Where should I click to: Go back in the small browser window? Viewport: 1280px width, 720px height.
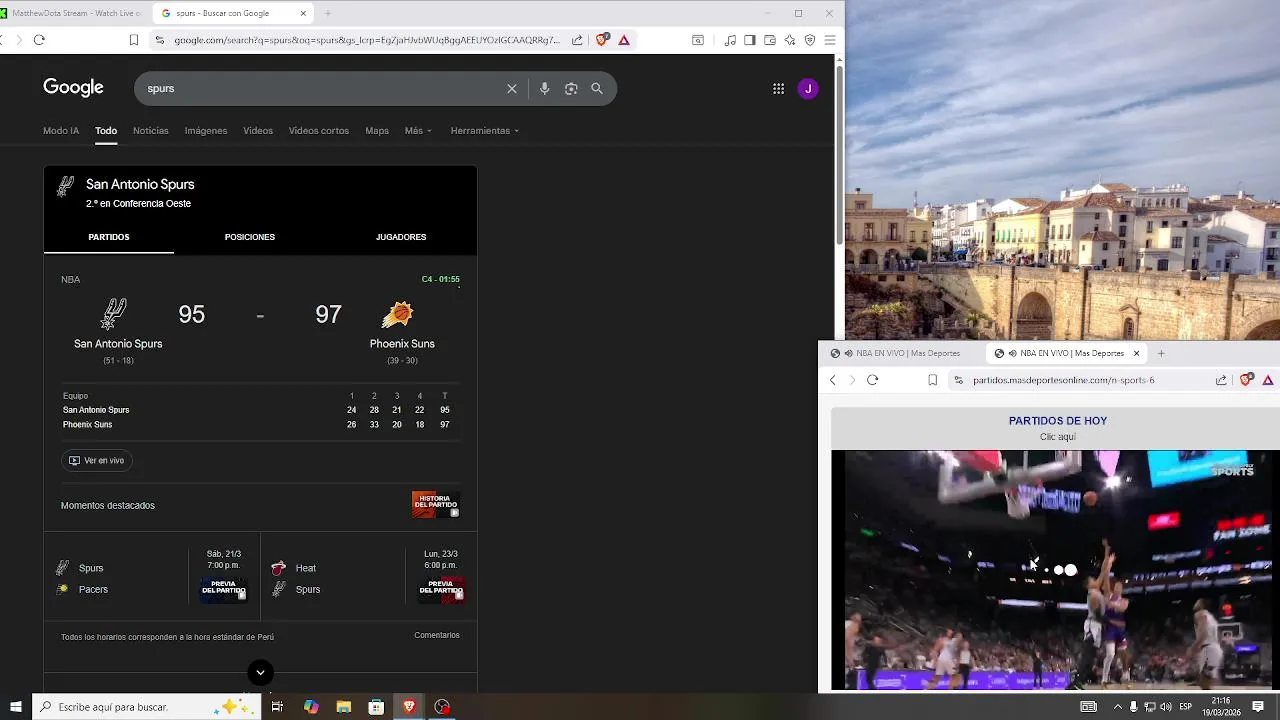[x=832, y=380]
